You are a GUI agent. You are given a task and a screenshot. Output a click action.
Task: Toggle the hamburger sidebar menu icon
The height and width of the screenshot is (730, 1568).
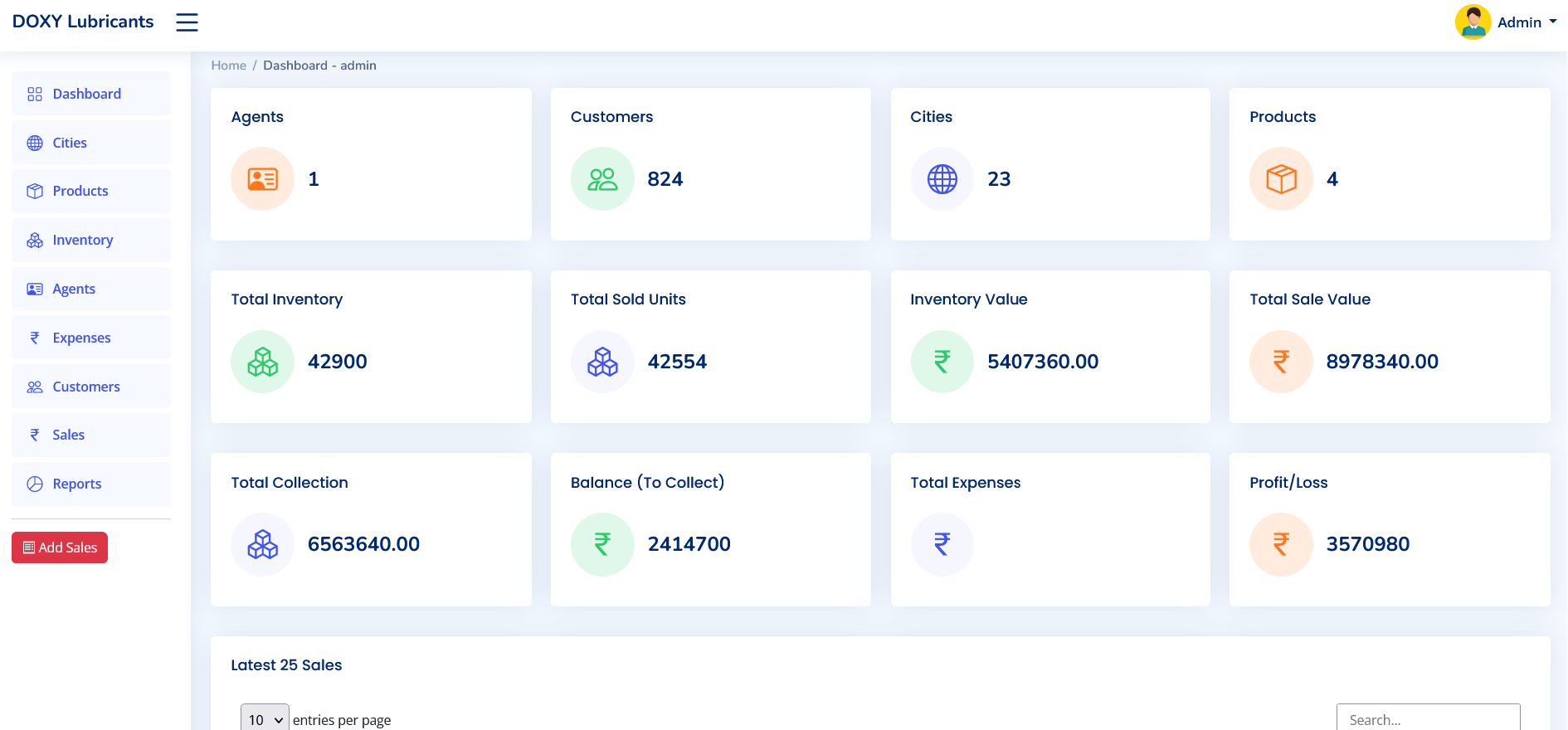click(x=187, y=22)
